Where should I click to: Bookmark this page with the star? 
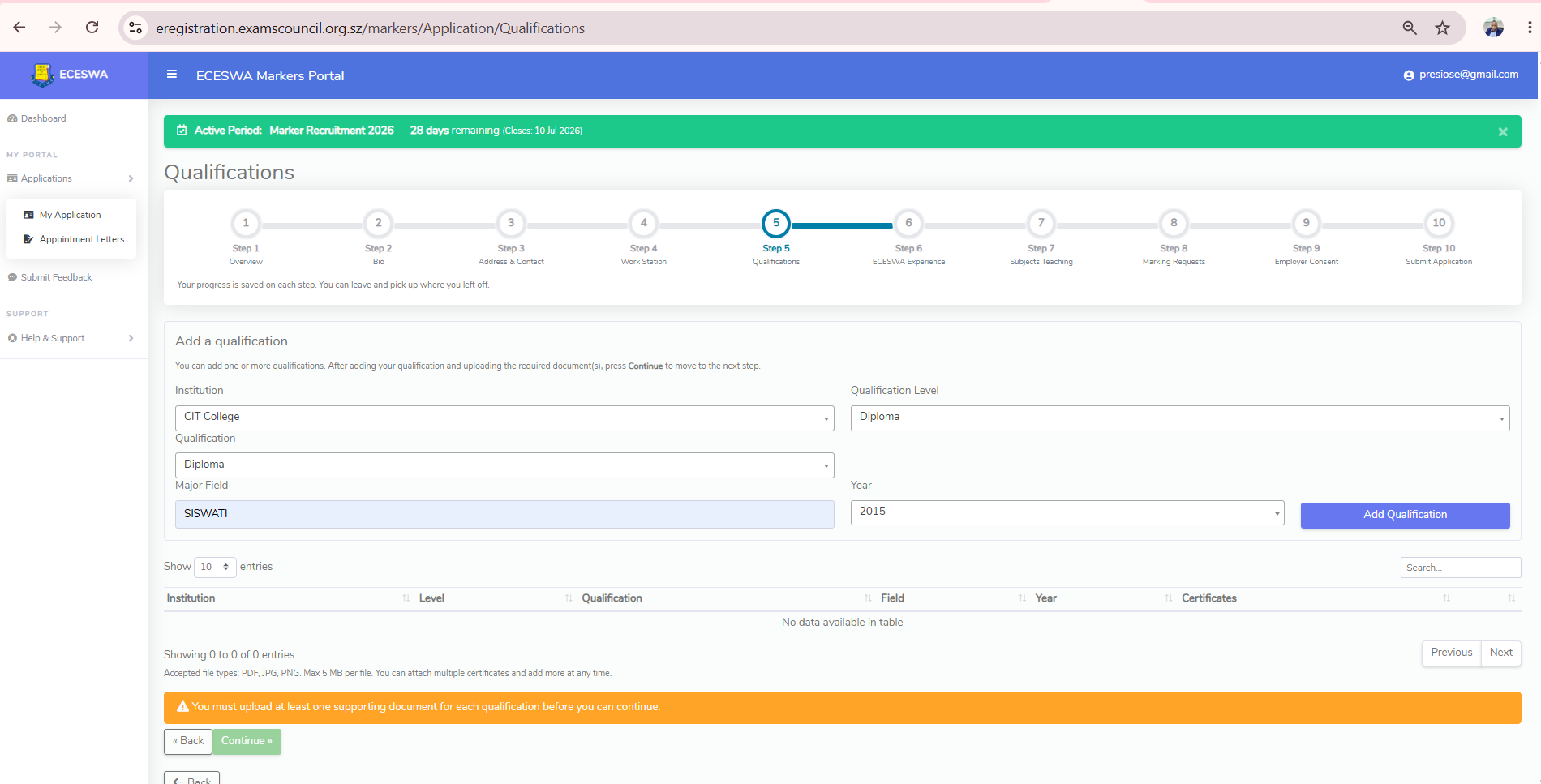(x=1442, y=28)
